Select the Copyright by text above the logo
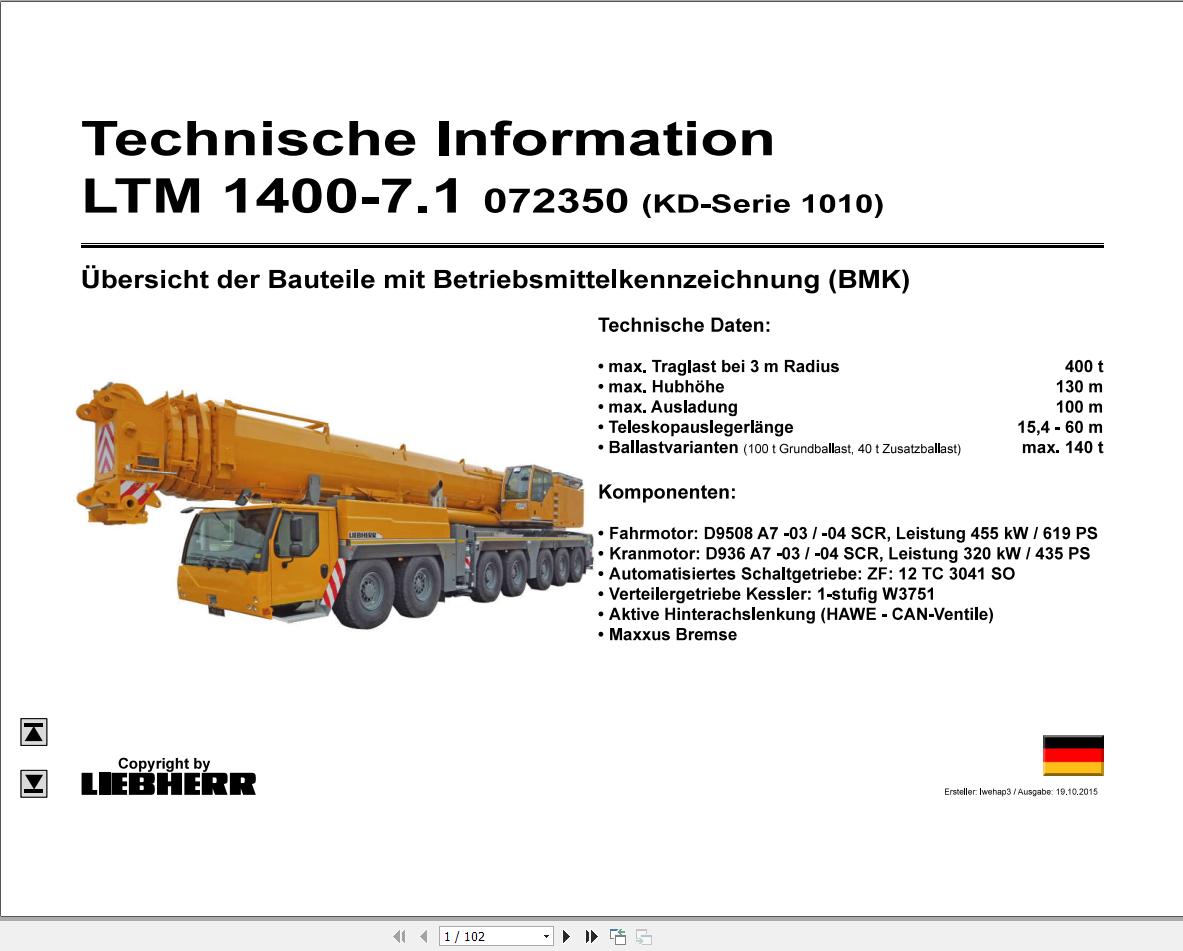Viewport: 1183px width, 951px height. pyautogui.click(x=166, y=762)
